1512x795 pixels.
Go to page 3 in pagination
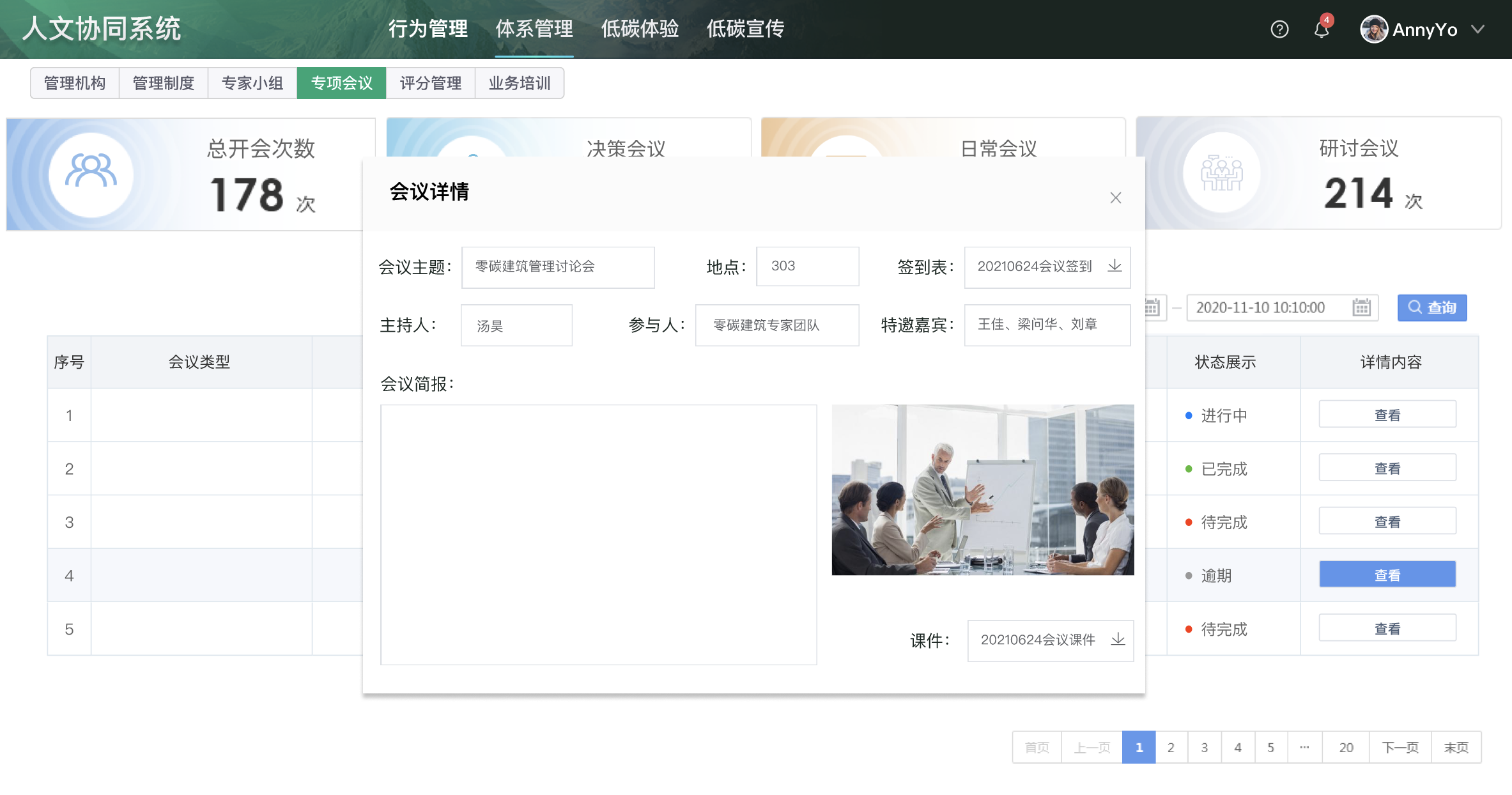(x=1204, y=747)
